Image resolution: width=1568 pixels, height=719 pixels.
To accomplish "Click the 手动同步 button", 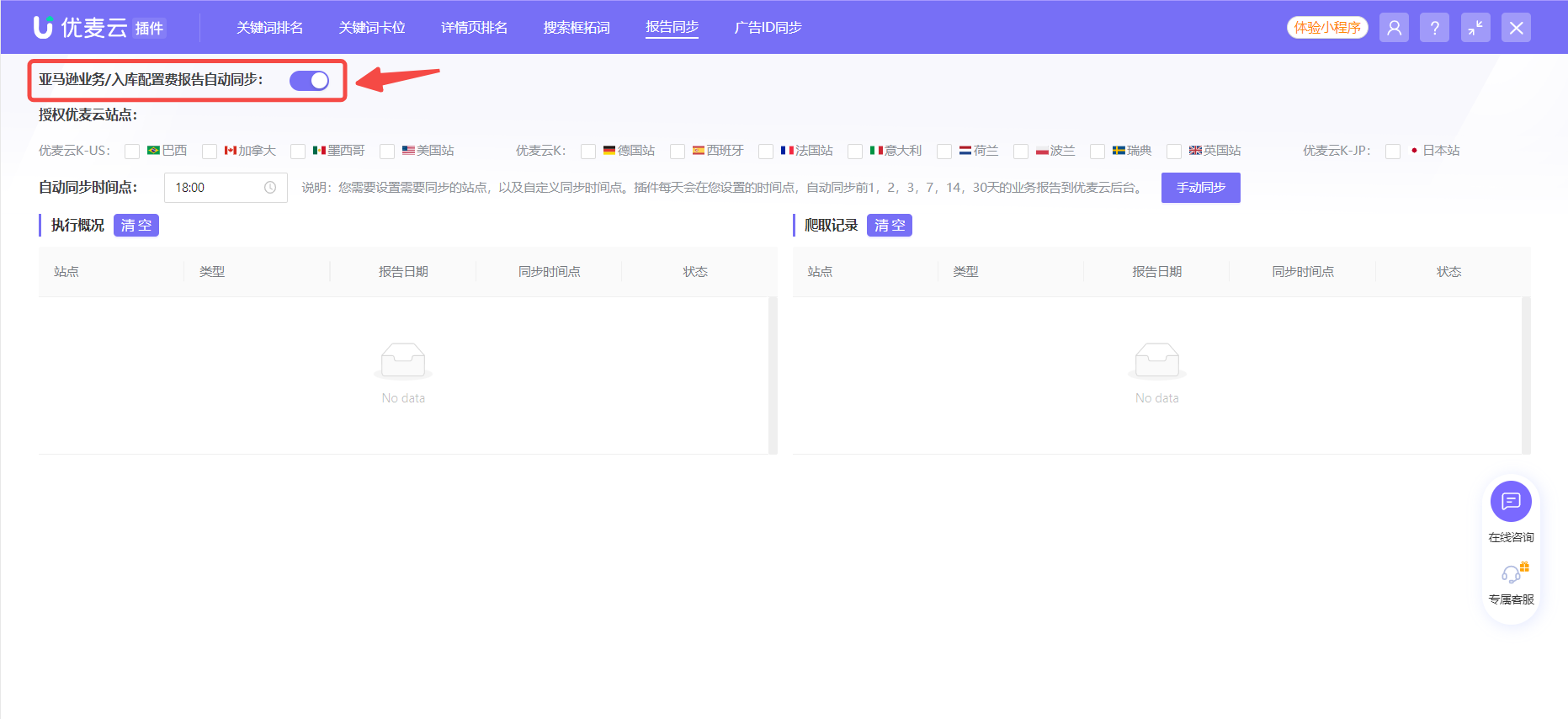I will point(1201,188).
